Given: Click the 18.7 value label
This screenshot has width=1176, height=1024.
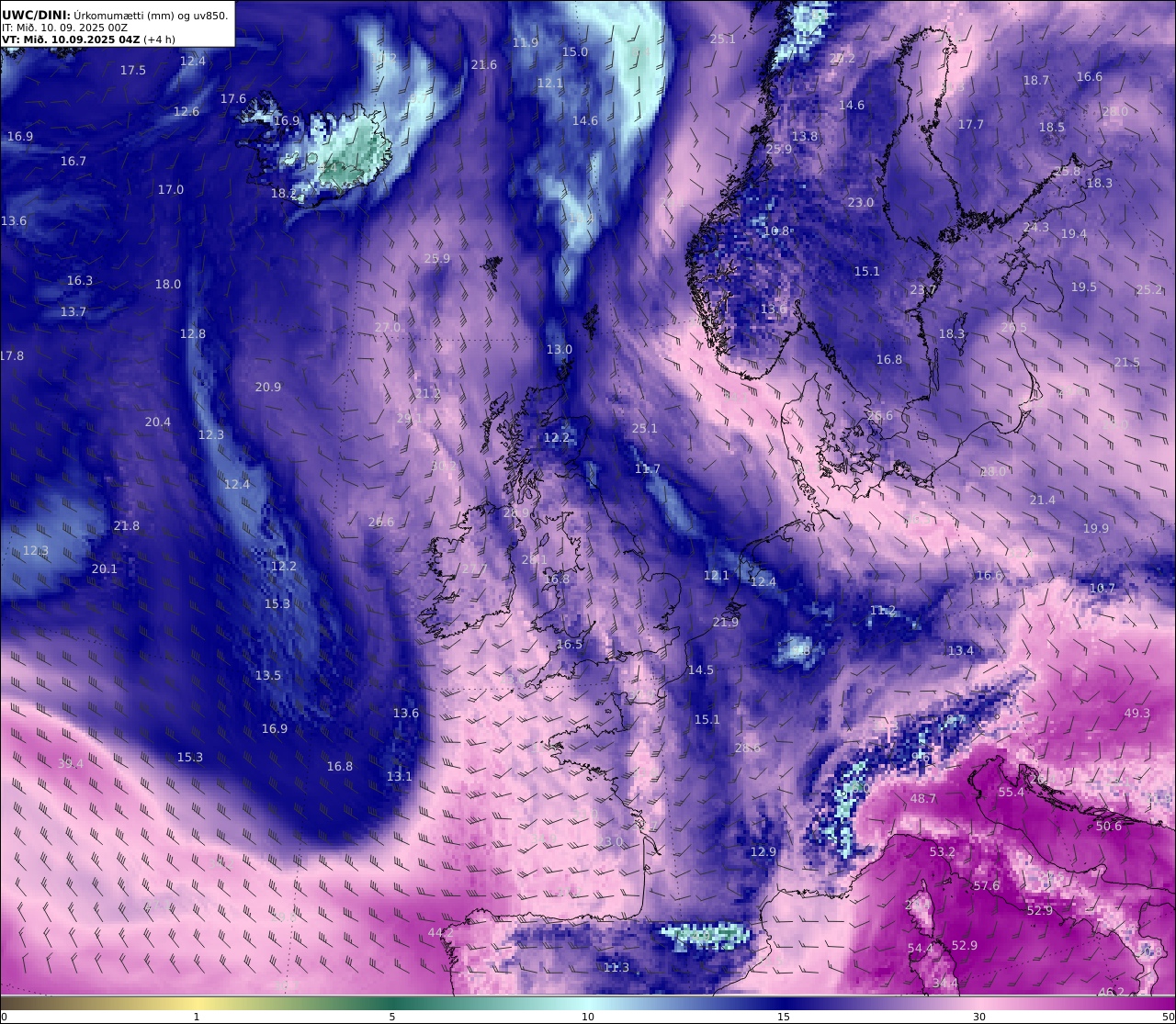Looking at the screenshot, I should tap(1036, 81).
